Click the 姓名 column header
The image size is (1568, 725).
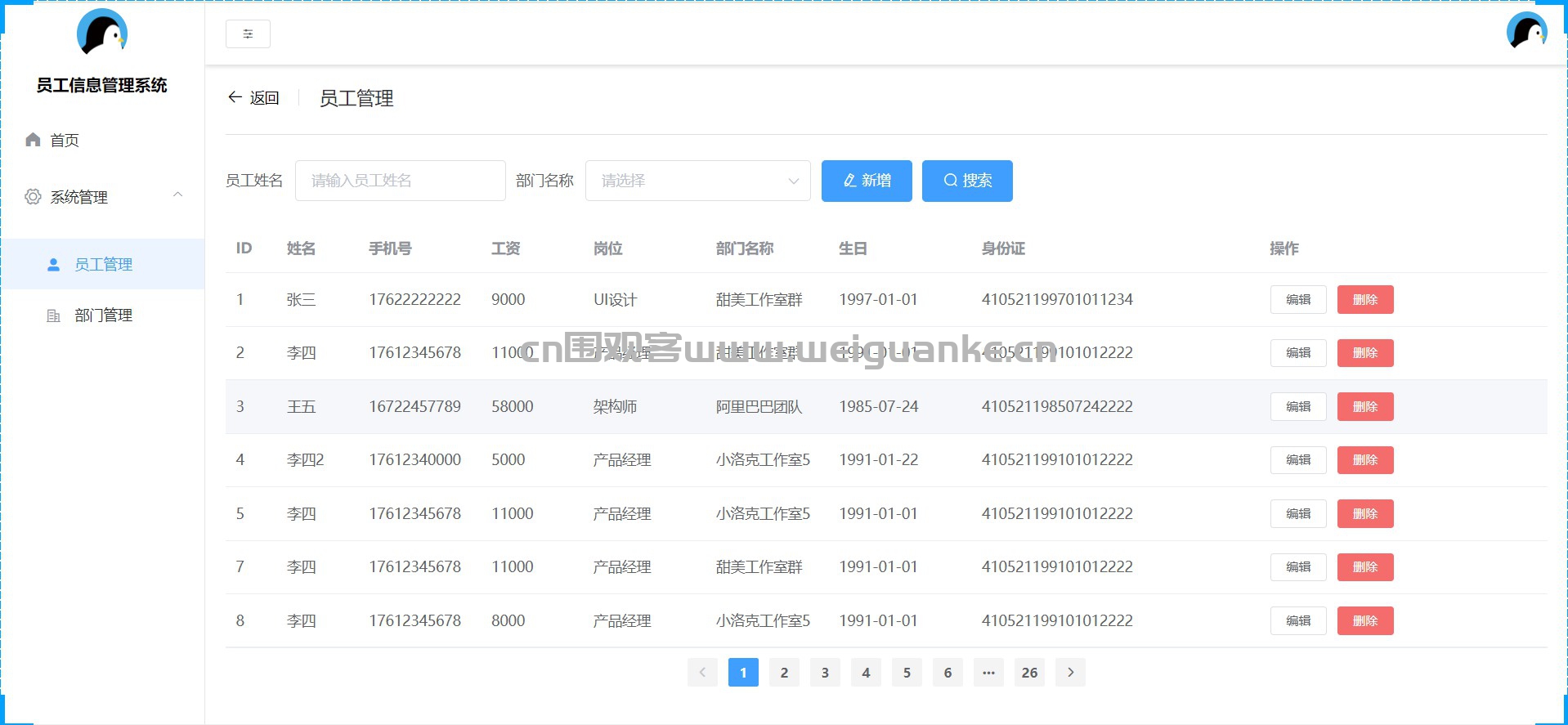point(301,248)
